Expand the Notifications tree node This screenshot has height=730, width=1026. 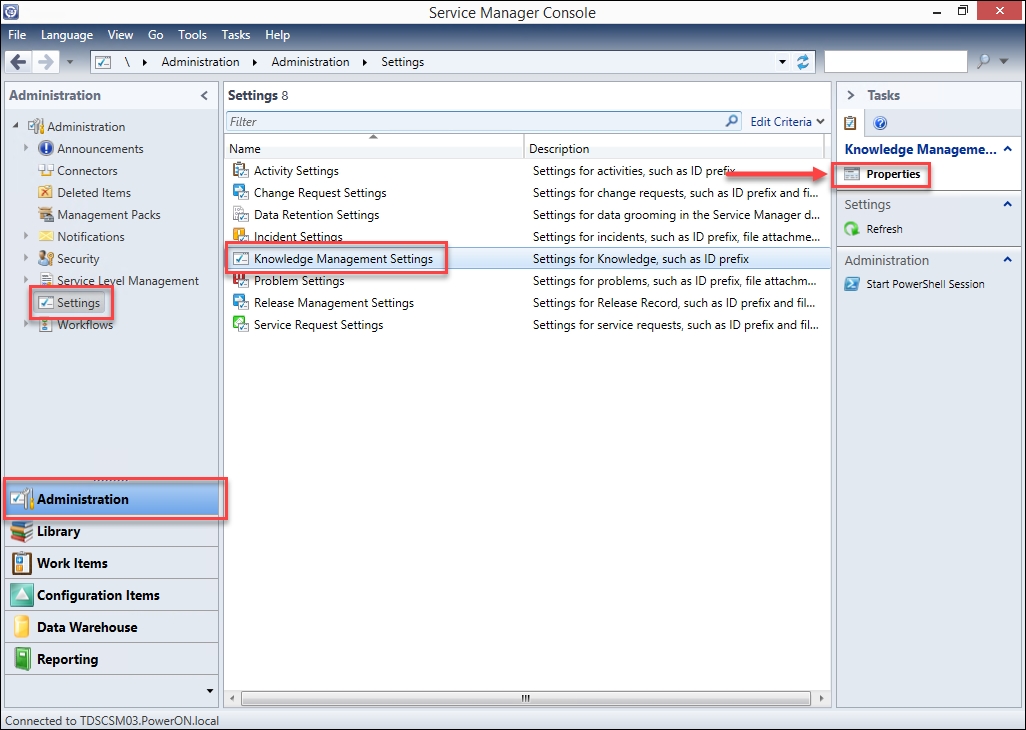point(26,235)
